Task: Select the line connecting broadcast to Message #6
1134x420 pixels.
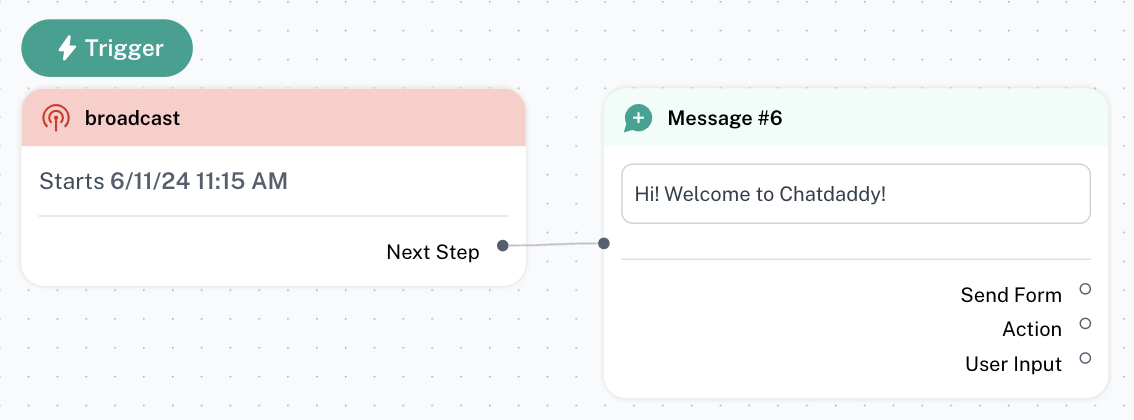Action: [x=553, y=244]
